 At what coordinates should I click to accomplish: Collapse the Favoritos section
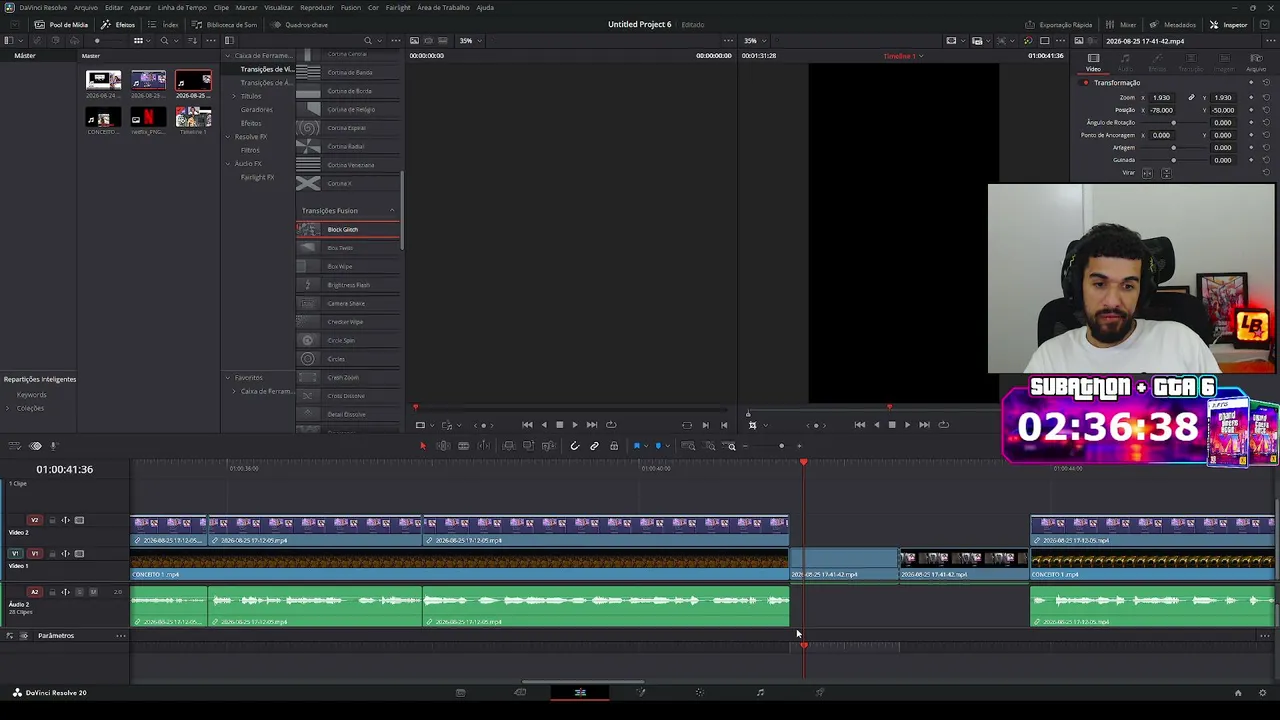(x=228, y=378)
